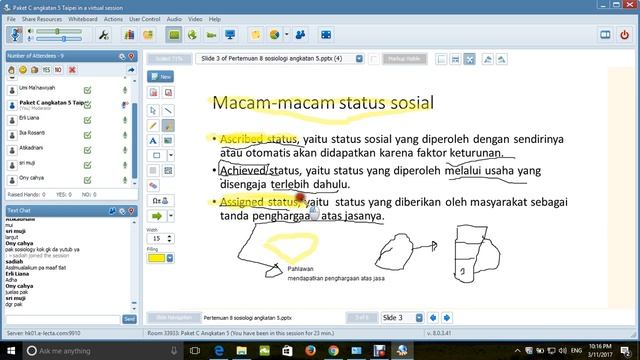This screenshot has width=640, height=360.
Task: Toggle checkbox for Ika Rosanti
Action: point(87,135)
